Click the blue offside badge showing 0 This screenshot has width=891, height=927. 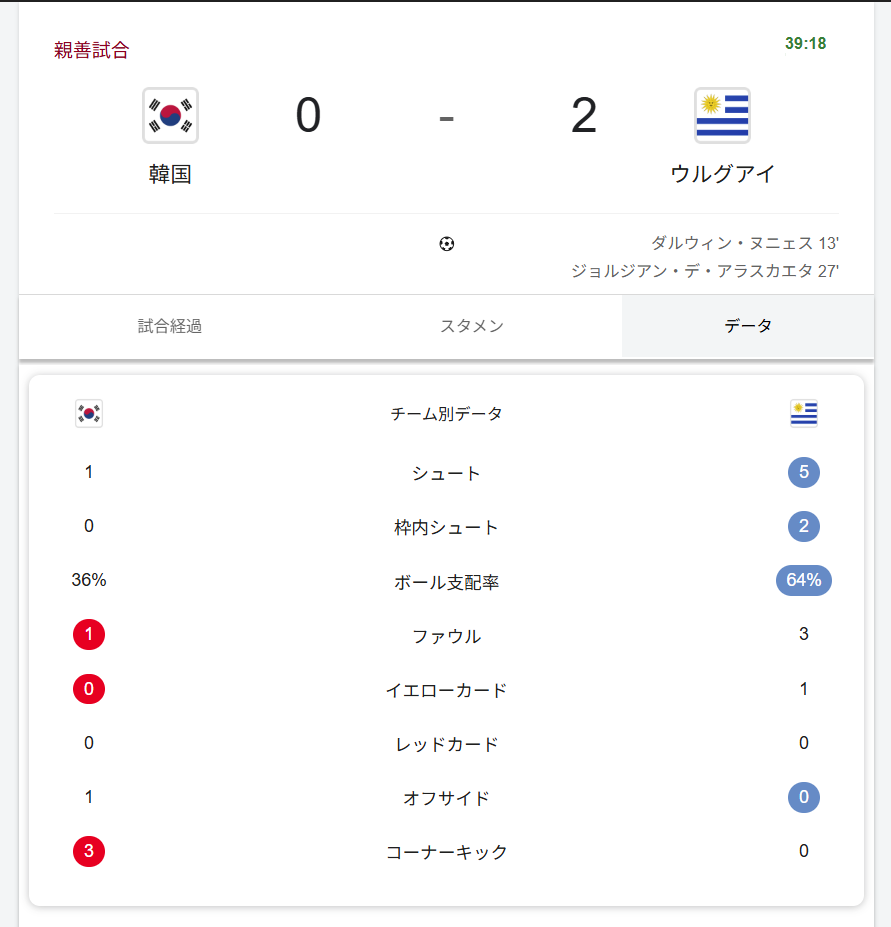pyautogui.click(x=803, y=797)
